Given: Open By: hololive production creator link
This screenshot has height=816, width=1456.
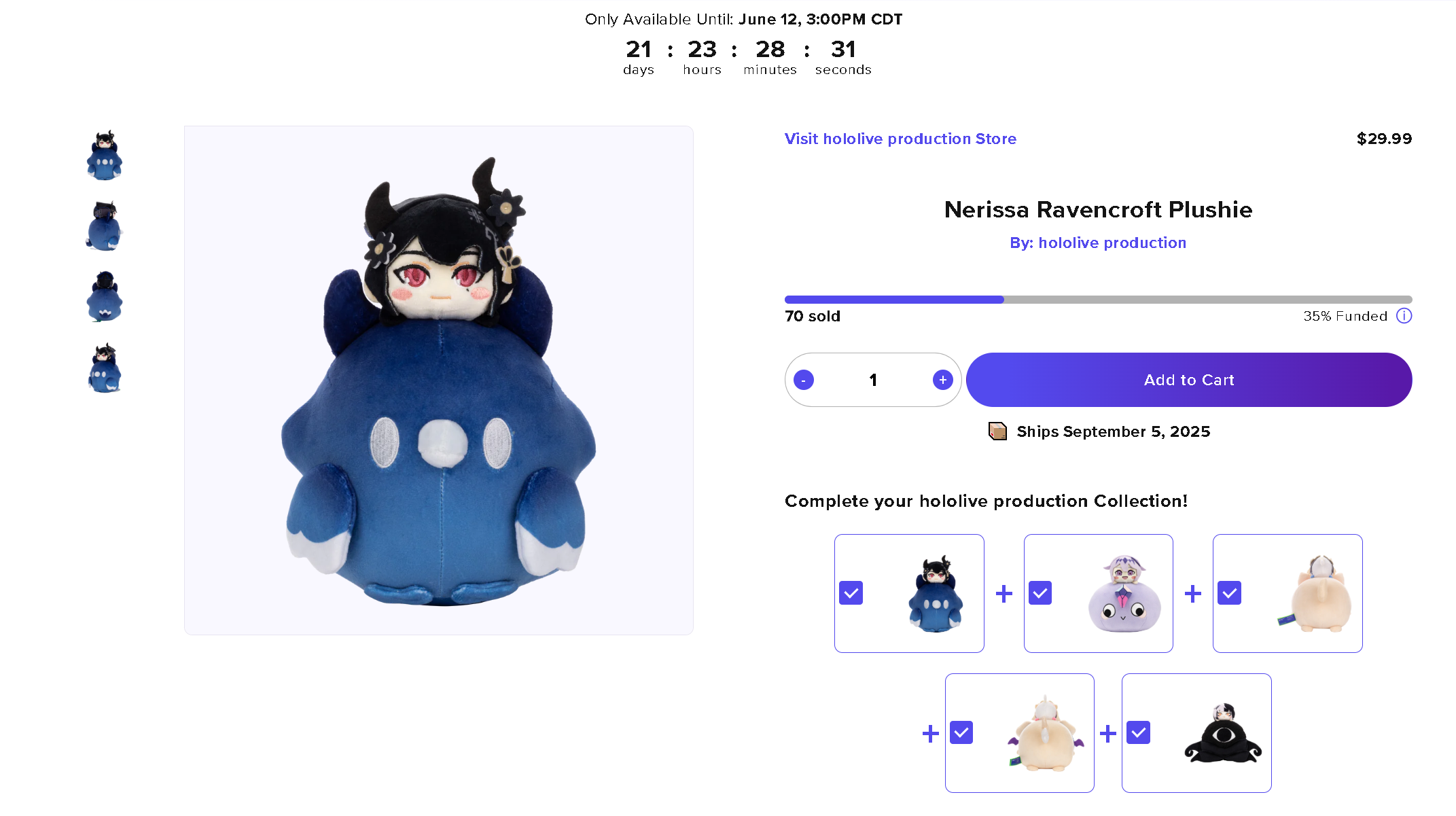Looking at the screenshot, I should [1098, 243].
